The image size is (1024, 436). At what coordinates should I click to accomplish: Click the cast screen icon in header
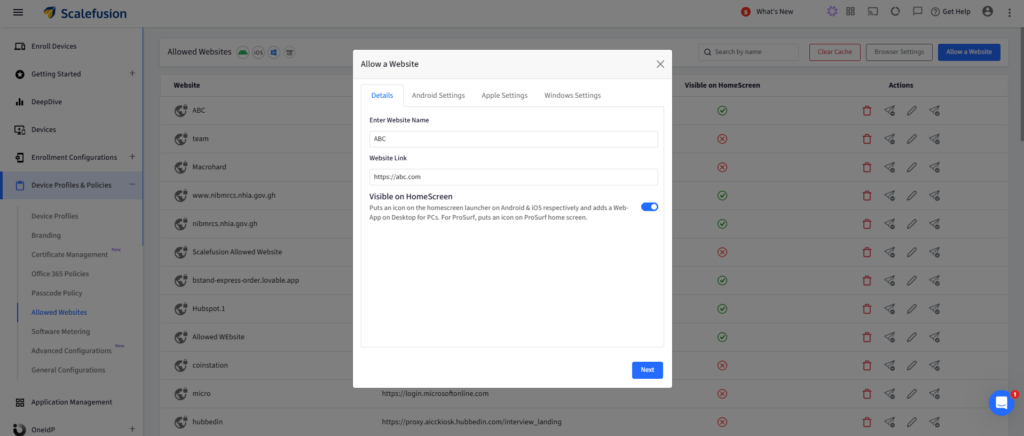872,11
